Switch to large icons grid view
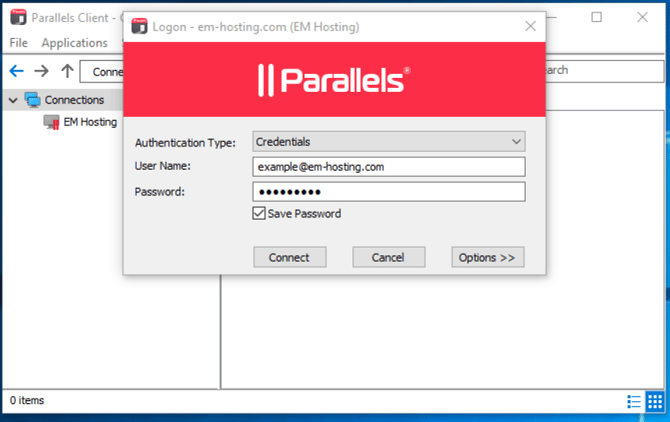The height and width of the screenshot is (422, 670). coord(654,401)
